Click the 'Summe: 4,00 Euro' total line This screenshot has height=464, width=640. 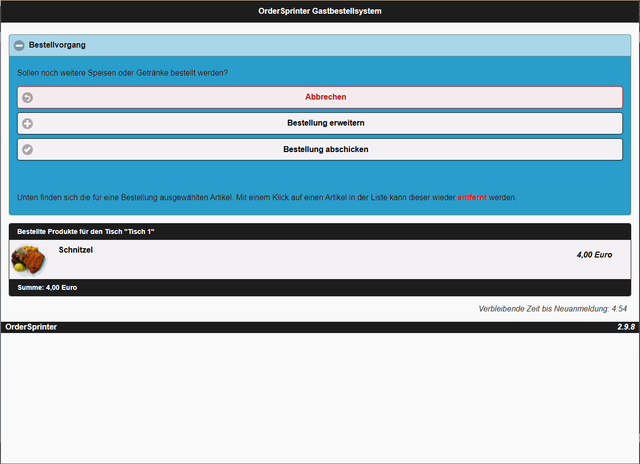click(x=48, y=287)
